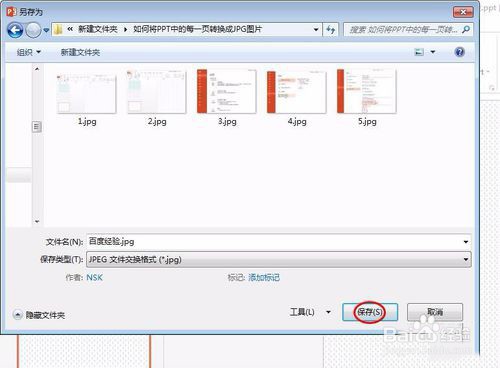Click the change view icon

419,52
